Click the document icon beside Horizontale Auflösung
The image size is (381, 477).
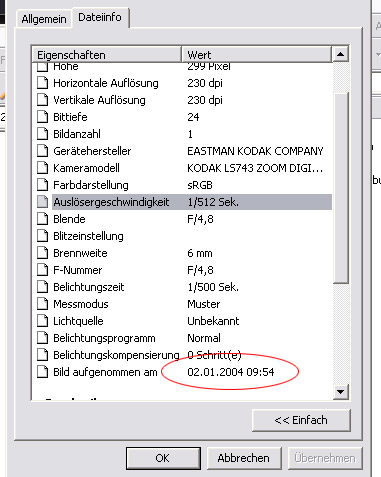(x=42, y=83)
